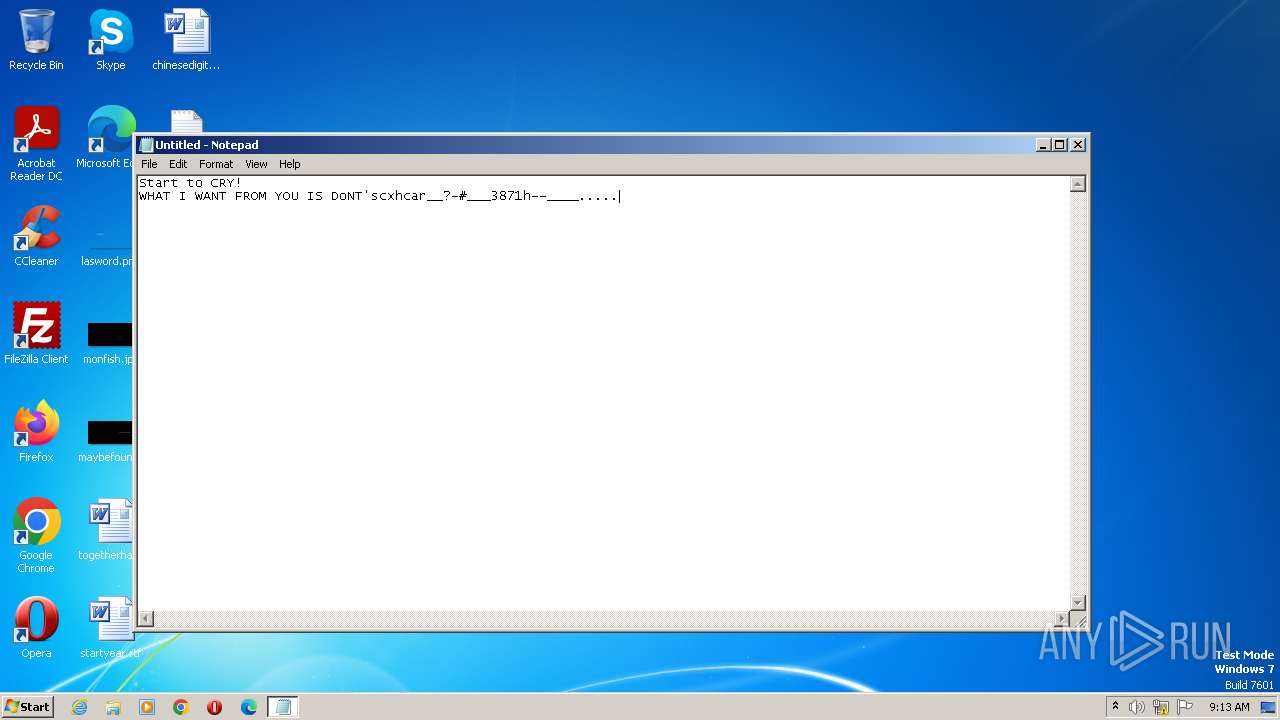Open the Format menu in Notepad
The image size is (1280, 720).
216,164
